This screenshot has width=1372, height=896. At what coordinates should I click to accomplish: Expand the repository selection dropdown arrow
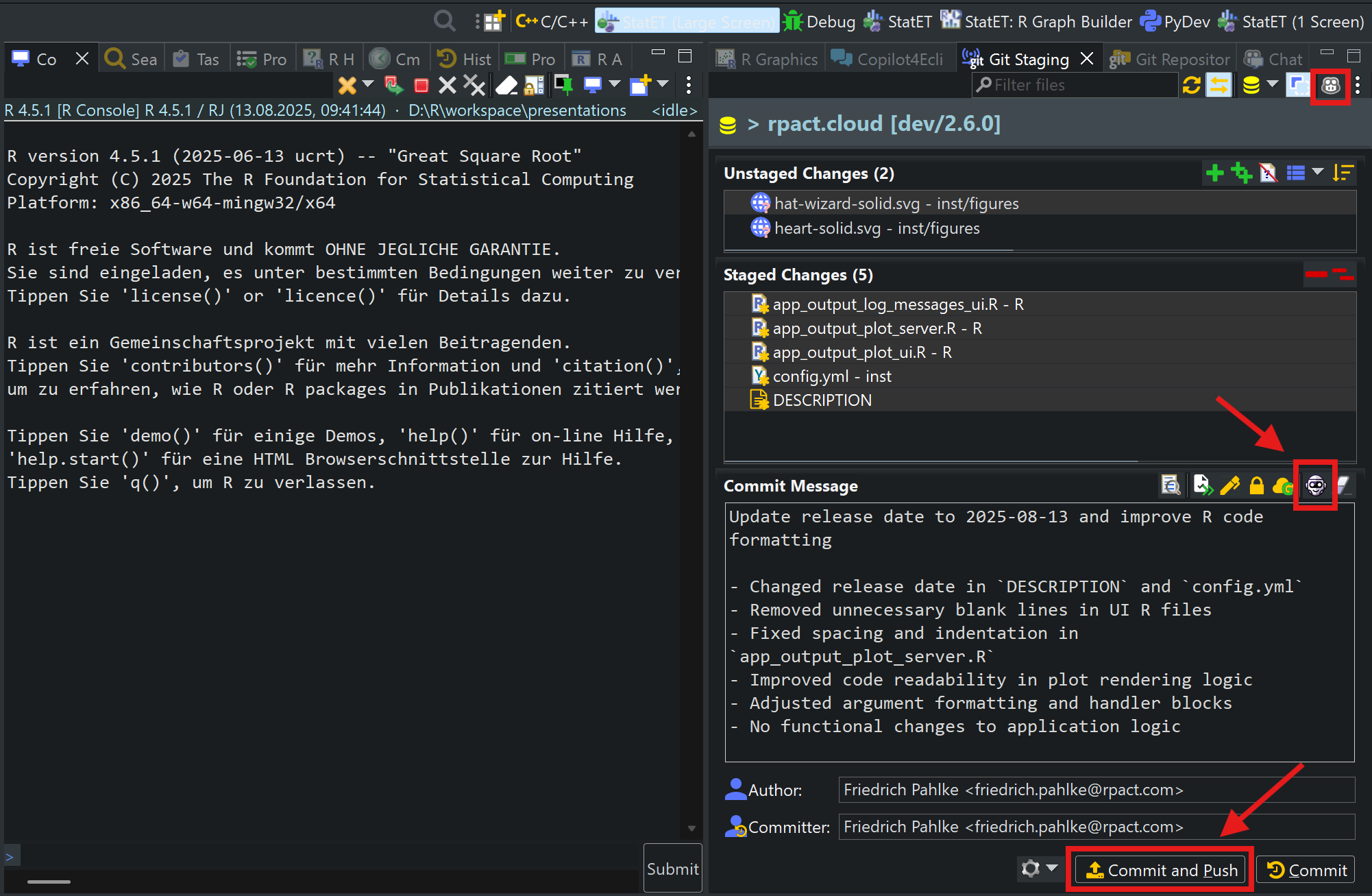[1273, 84]
